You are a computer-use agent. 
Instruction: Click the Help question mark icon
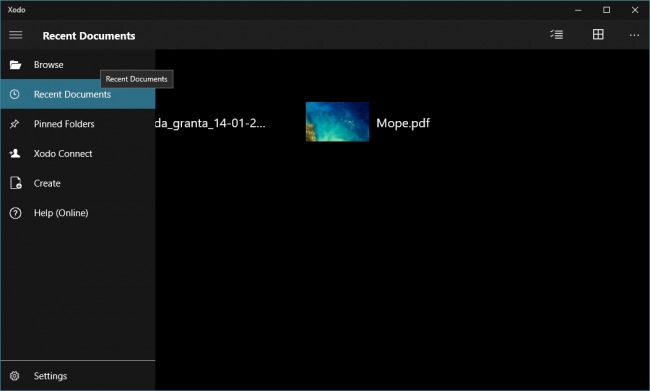pos(15,213)
